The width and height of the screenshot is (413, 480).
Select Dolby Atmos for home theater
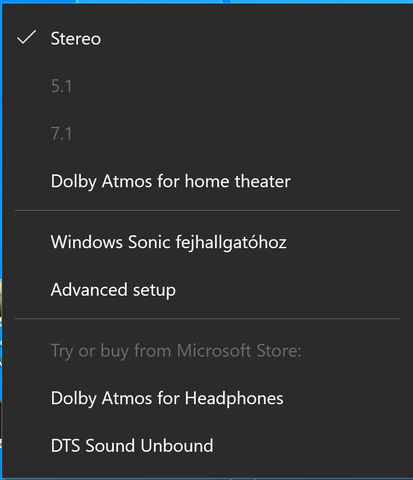(207, 181)
